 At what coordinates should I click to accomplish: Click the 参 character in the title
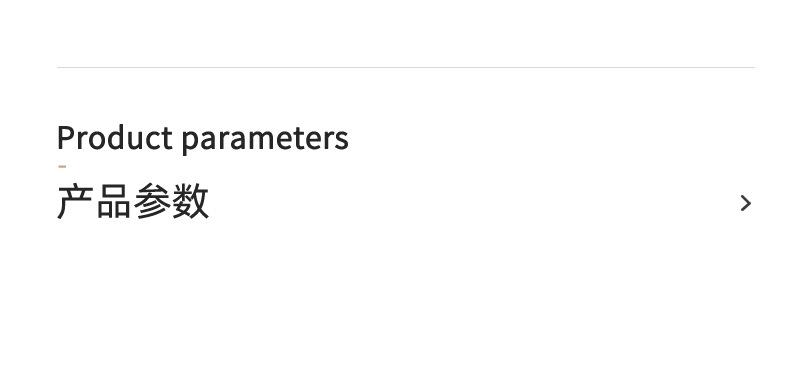click(152, 201)
